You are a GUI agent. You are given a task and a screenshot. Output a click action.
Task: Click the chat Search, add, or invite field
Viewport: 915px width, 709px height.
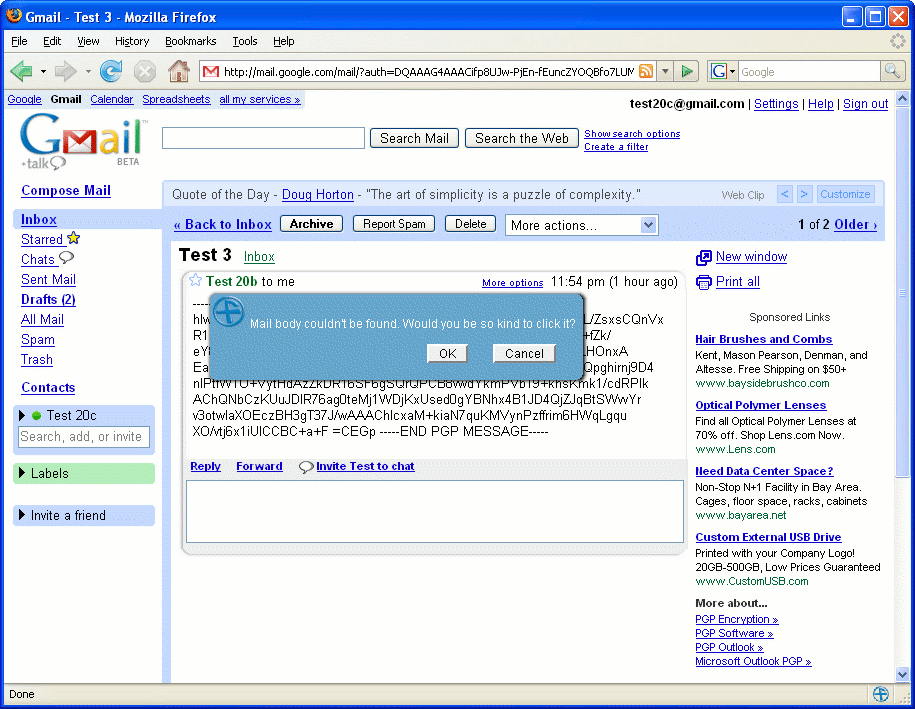pos(83,436)
